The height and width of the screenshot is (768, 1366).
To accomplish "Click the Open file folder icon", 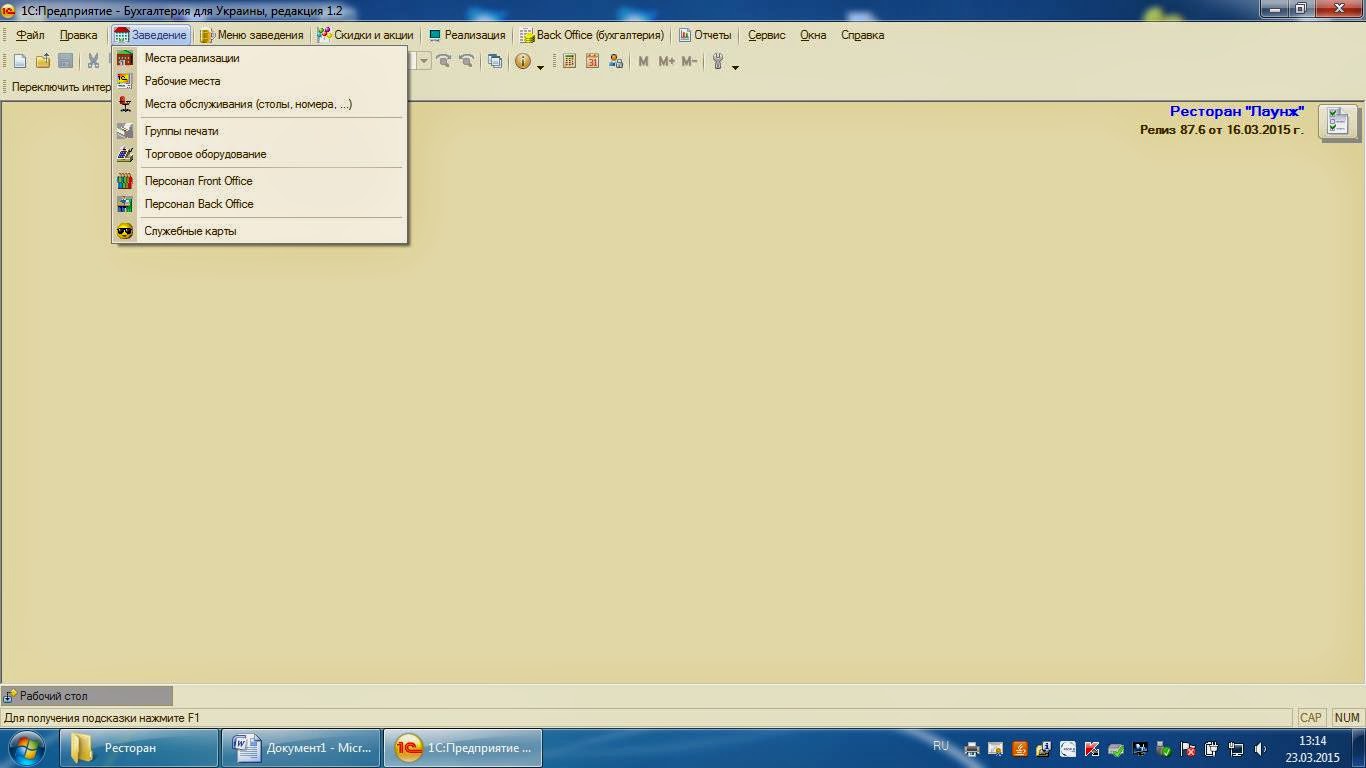I will [x=43, y=61].
